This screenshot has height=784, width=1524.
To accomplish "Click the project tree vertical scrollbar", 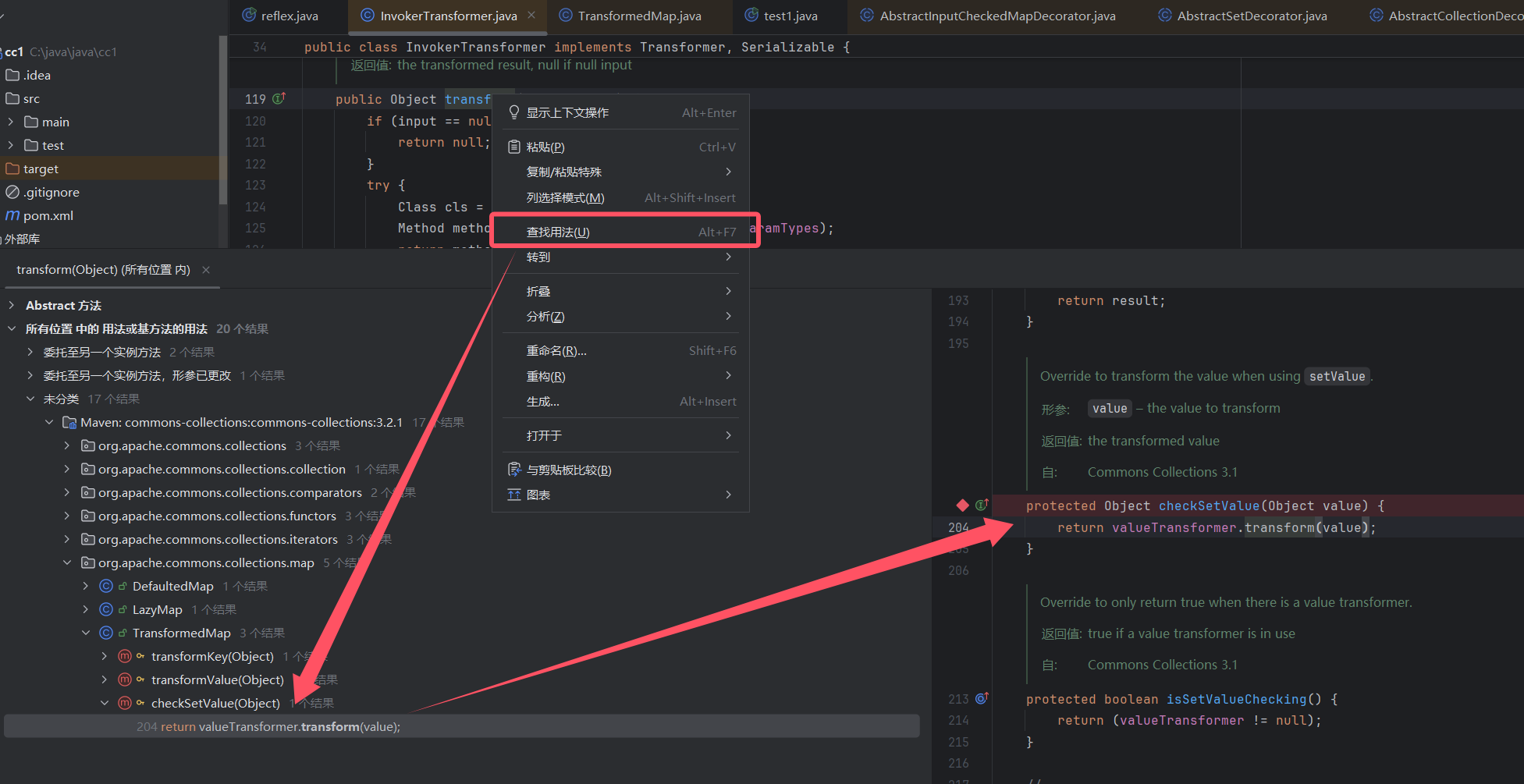I will pyautogui.click(x=223, y=121).
